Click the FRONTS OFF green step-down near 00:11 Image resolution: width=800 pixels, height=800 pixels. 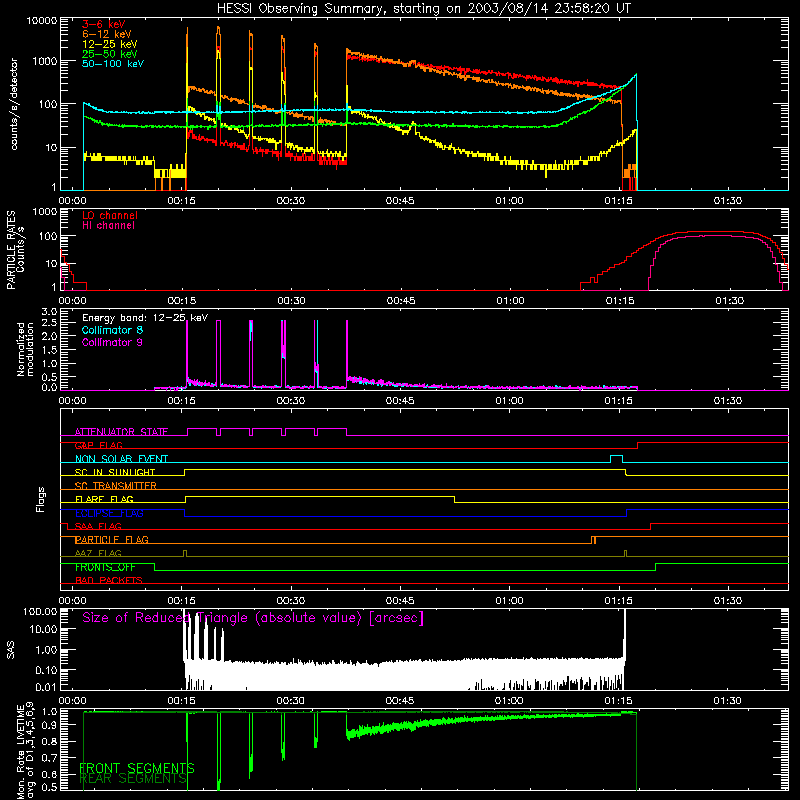[155, 567]
